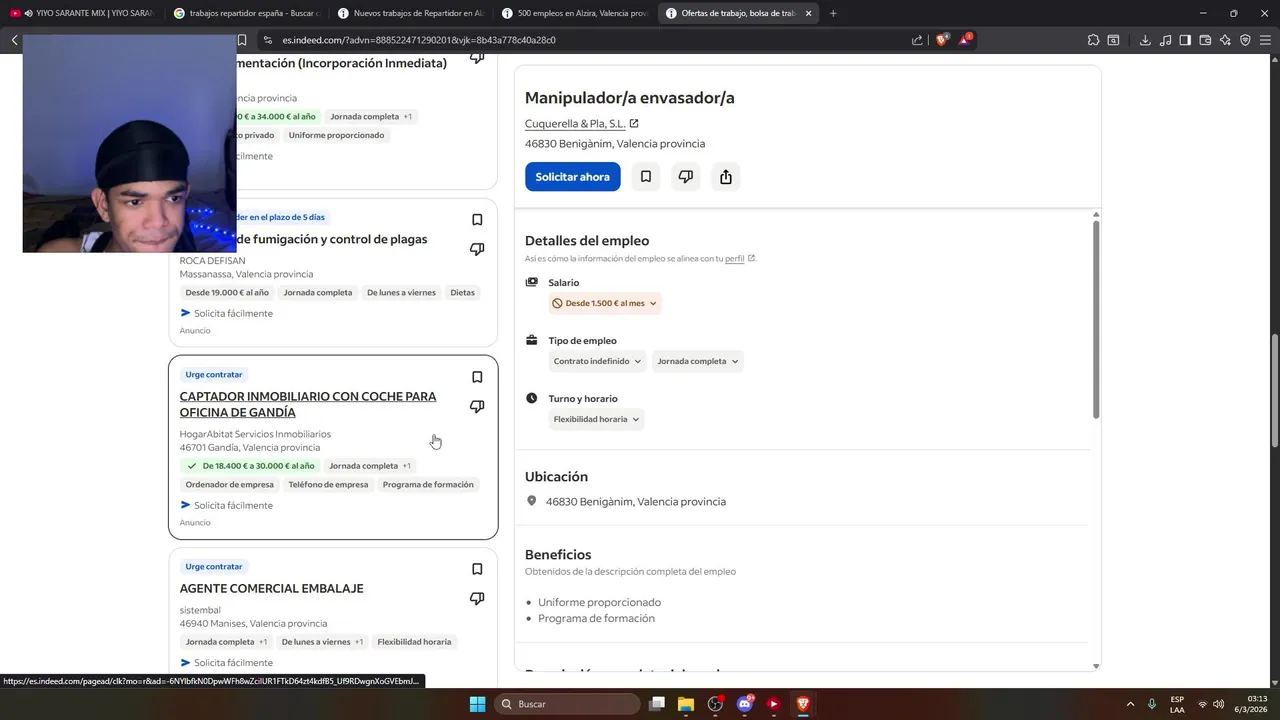Open external link icon next to Cuquerella & Pla
Screen dimensions: 1280x720
[x=634, y=124]
